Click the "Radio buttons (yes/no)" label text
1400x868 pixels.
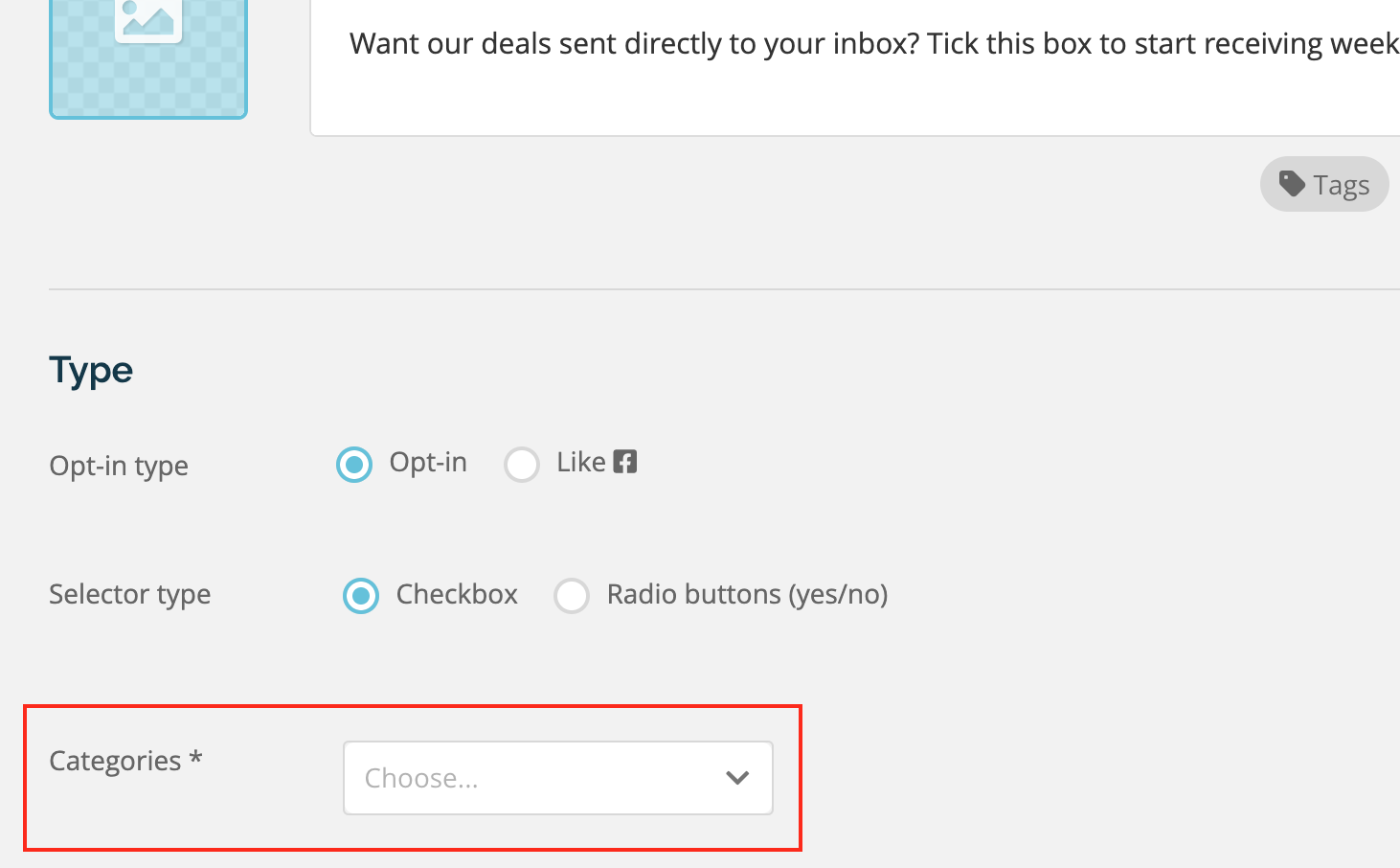point(748,595)
